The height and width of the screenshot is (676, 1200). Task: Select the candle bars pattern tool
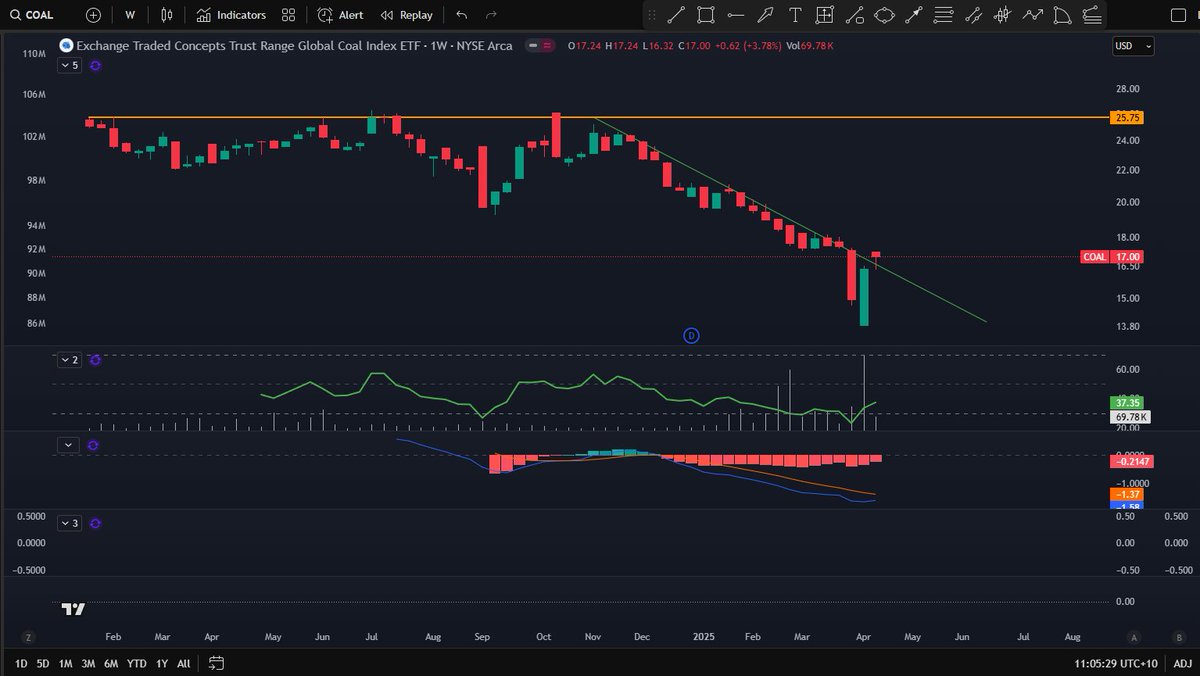(x=1003, y=15)
